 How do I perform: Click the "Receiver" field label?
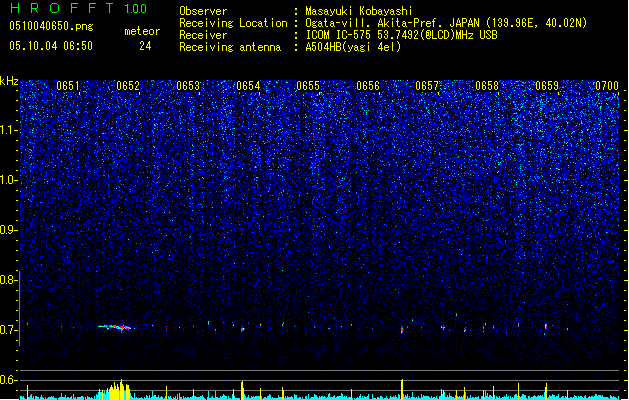pos(203,35)
